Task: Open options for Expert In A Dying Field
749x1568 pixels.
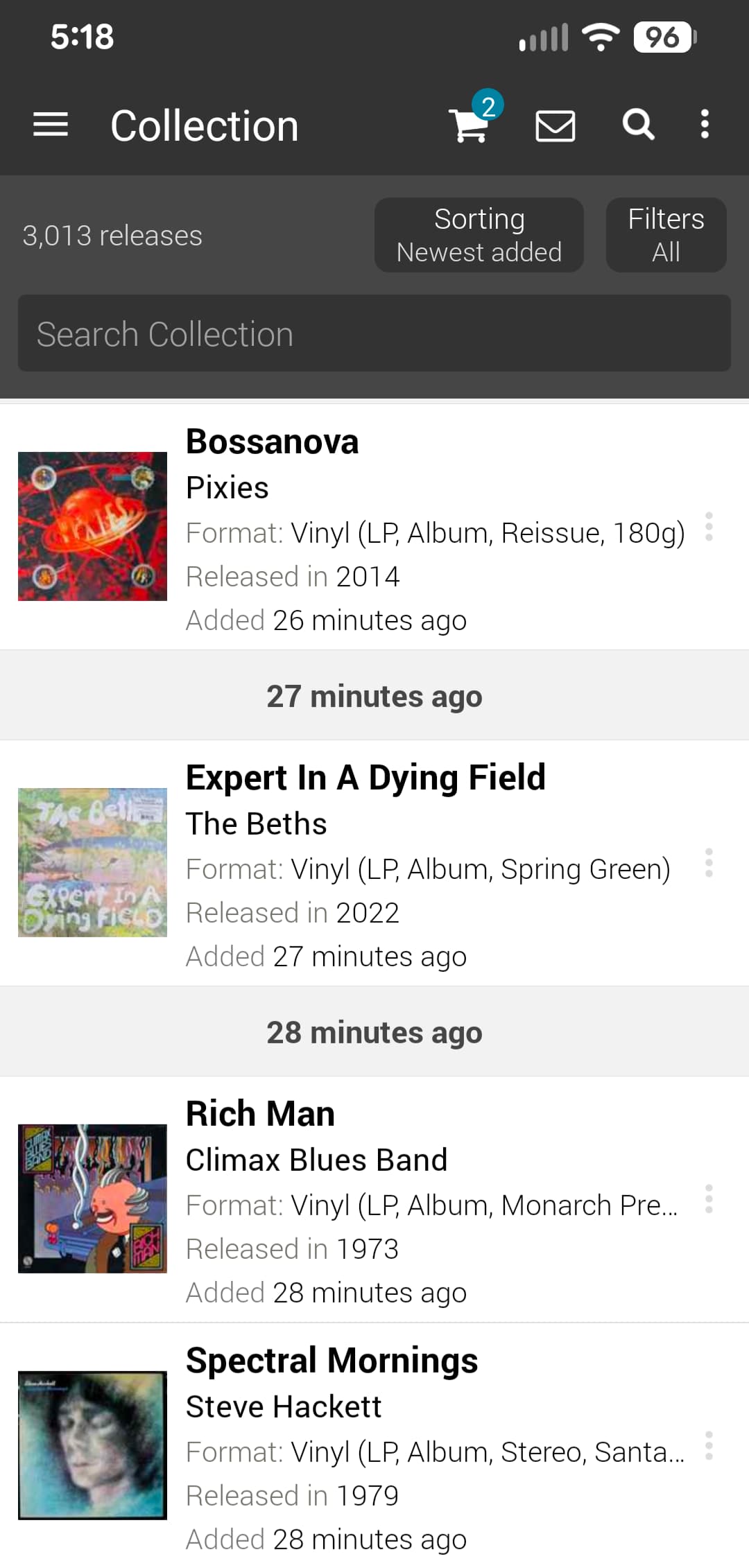Action: point(708,863)
